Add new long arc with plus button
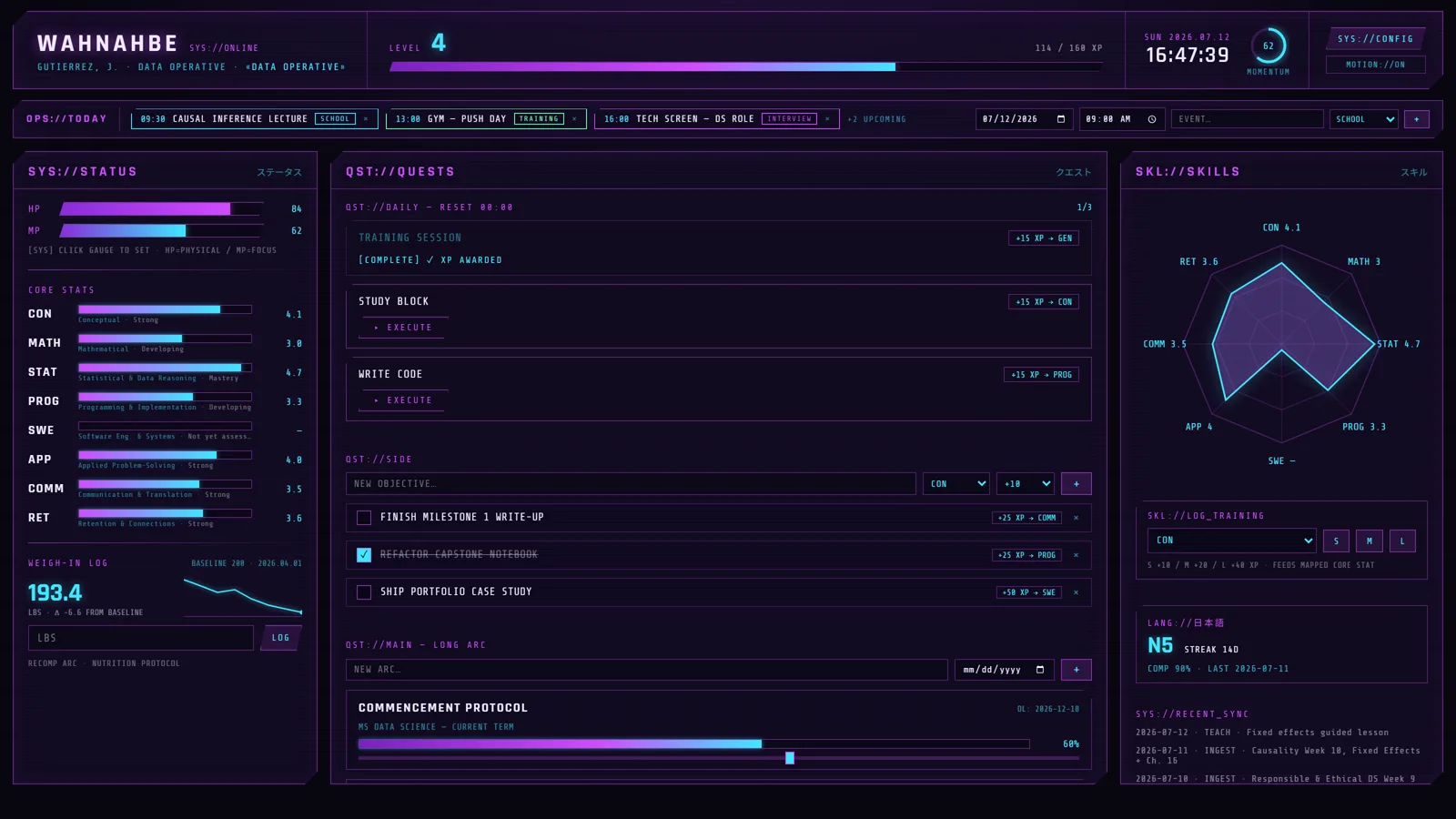 [1077, 670]
